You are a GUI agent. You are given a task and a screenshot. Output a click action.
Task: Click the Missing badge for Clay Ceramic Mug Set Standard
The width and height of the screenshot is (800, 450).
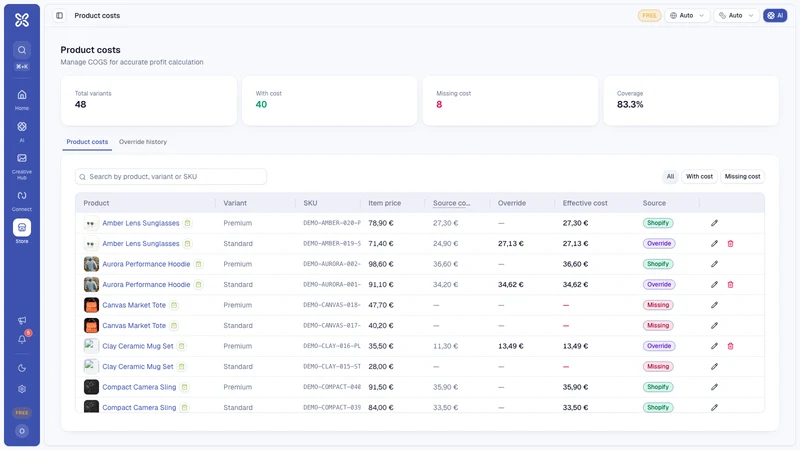tap(658, 366)
